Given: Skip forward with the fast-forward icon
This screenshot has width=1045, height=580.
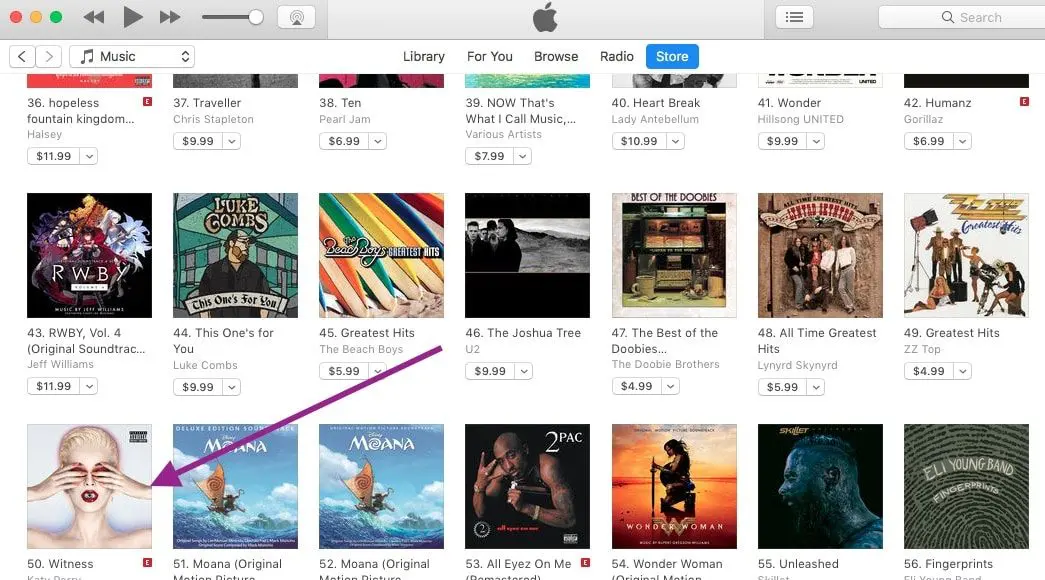Looking at the screenshot, I should coord(170,17).
